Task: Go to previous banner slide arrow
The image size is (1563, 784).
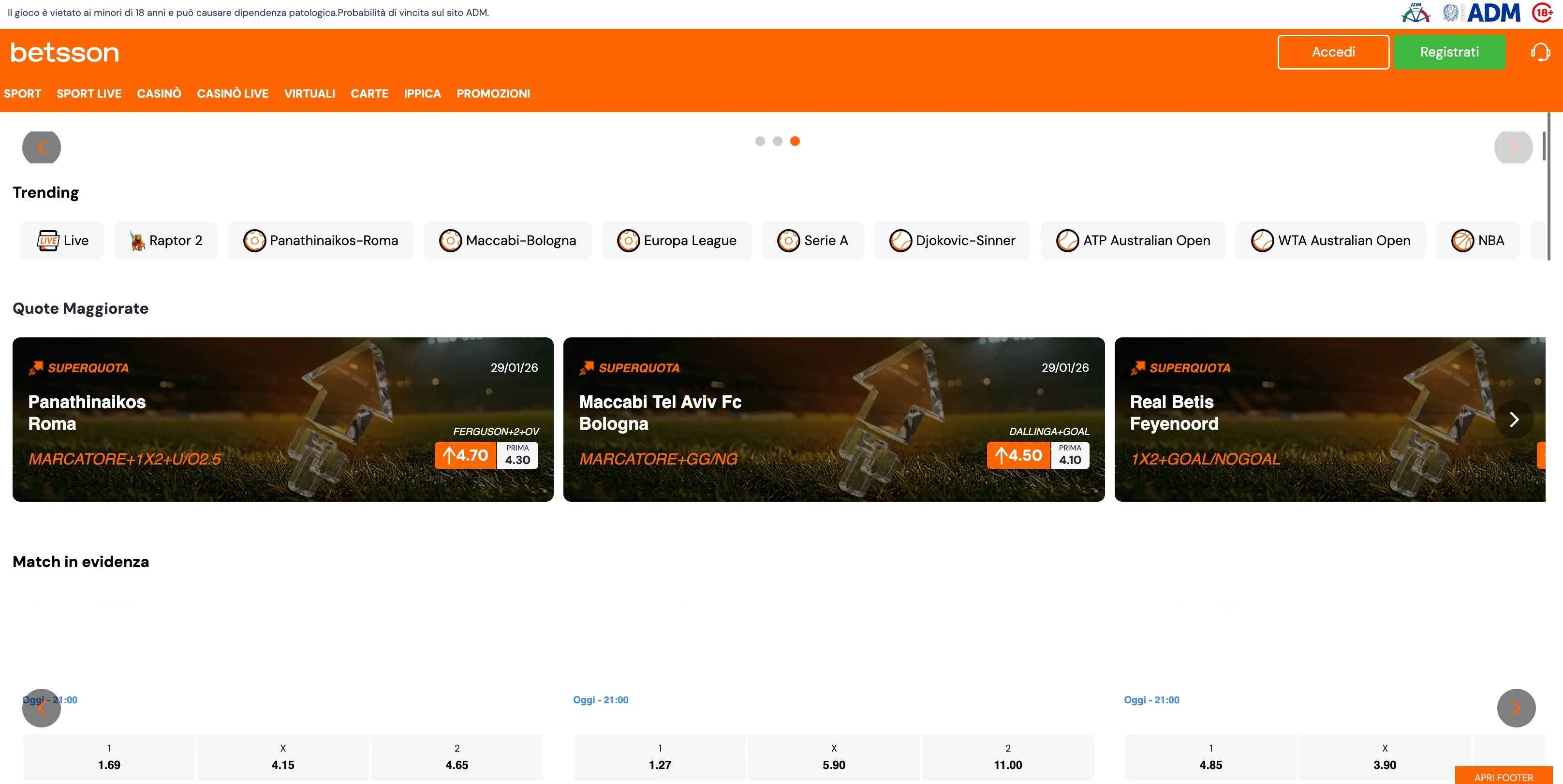Action: pyautogui.click(x=41, y=147)
